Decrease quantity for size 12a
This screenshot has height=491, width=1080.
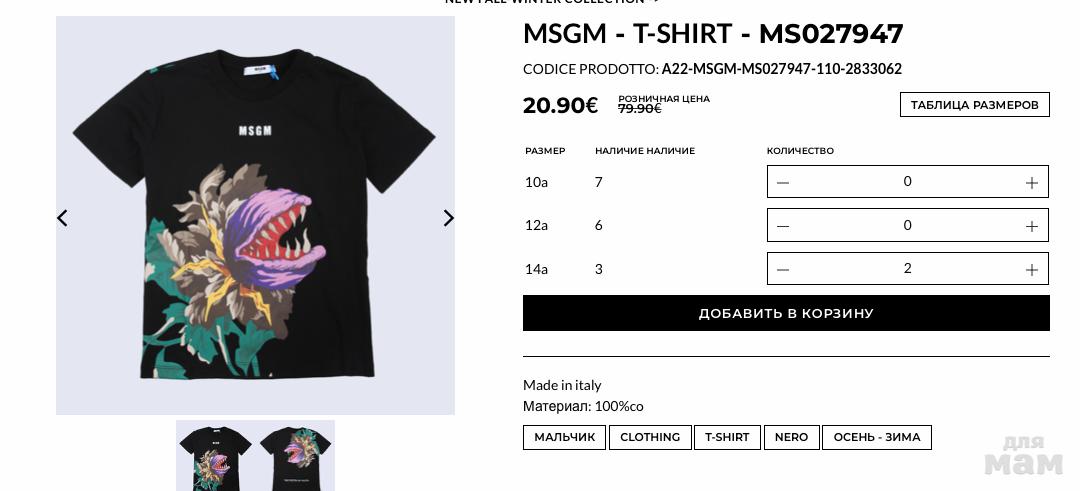(782, 226)
